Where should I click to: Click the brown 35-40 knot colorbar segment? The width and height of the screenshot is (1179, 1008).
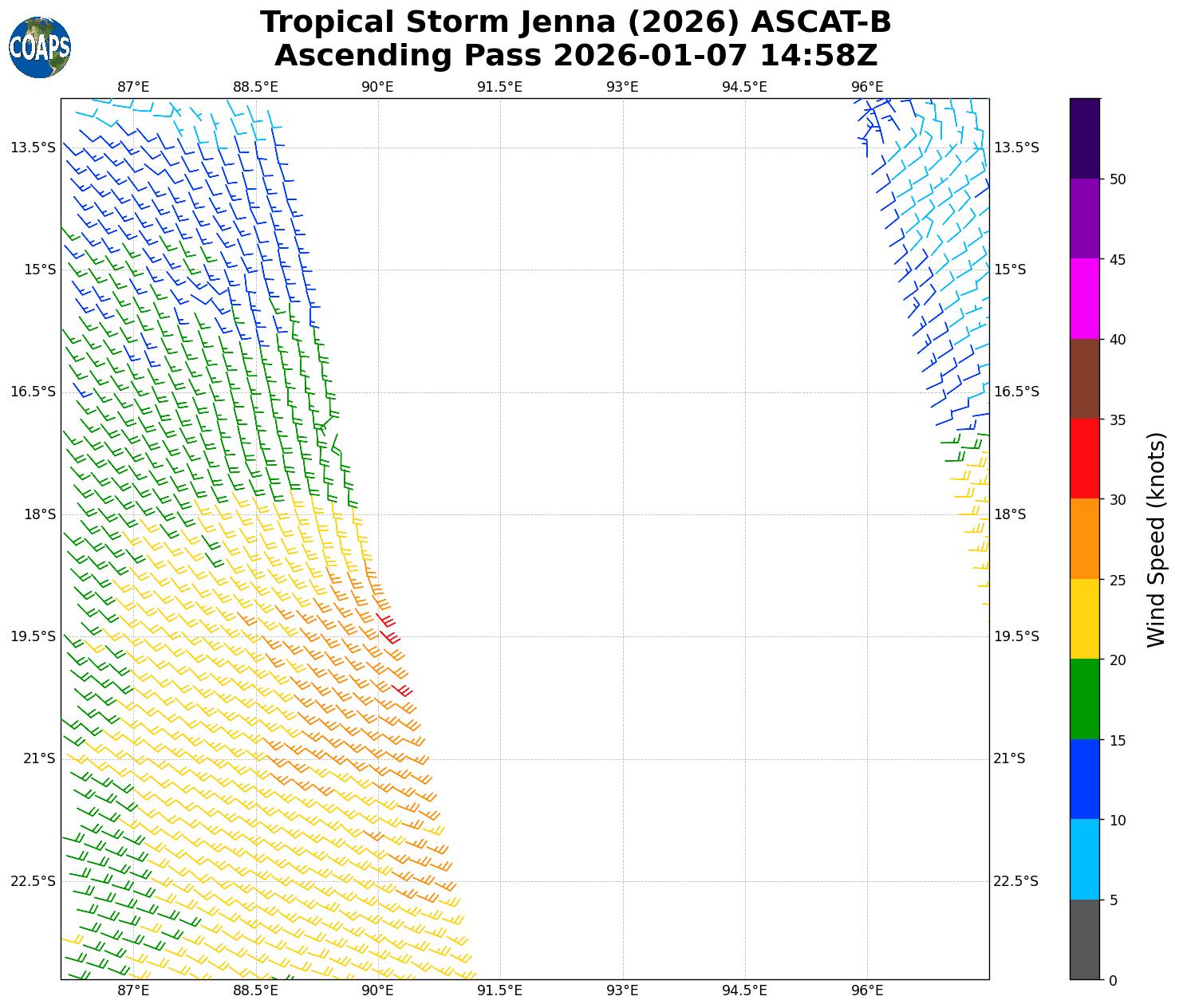[x=1084, y=379]
